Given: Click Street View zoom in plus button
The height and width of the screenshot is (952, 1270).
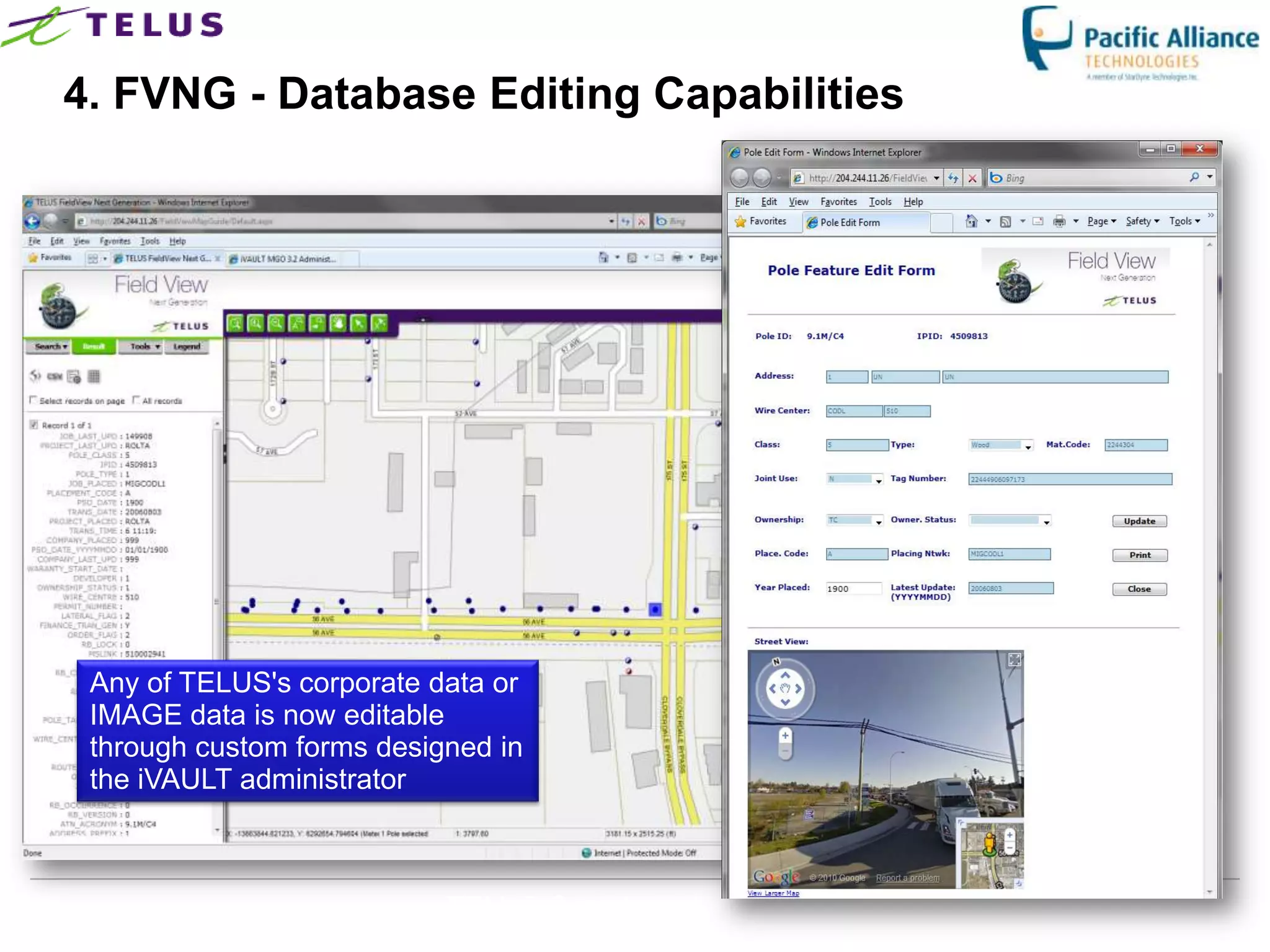Looking at the screenshot, I should pyautogui.click(x=785, y=736).
